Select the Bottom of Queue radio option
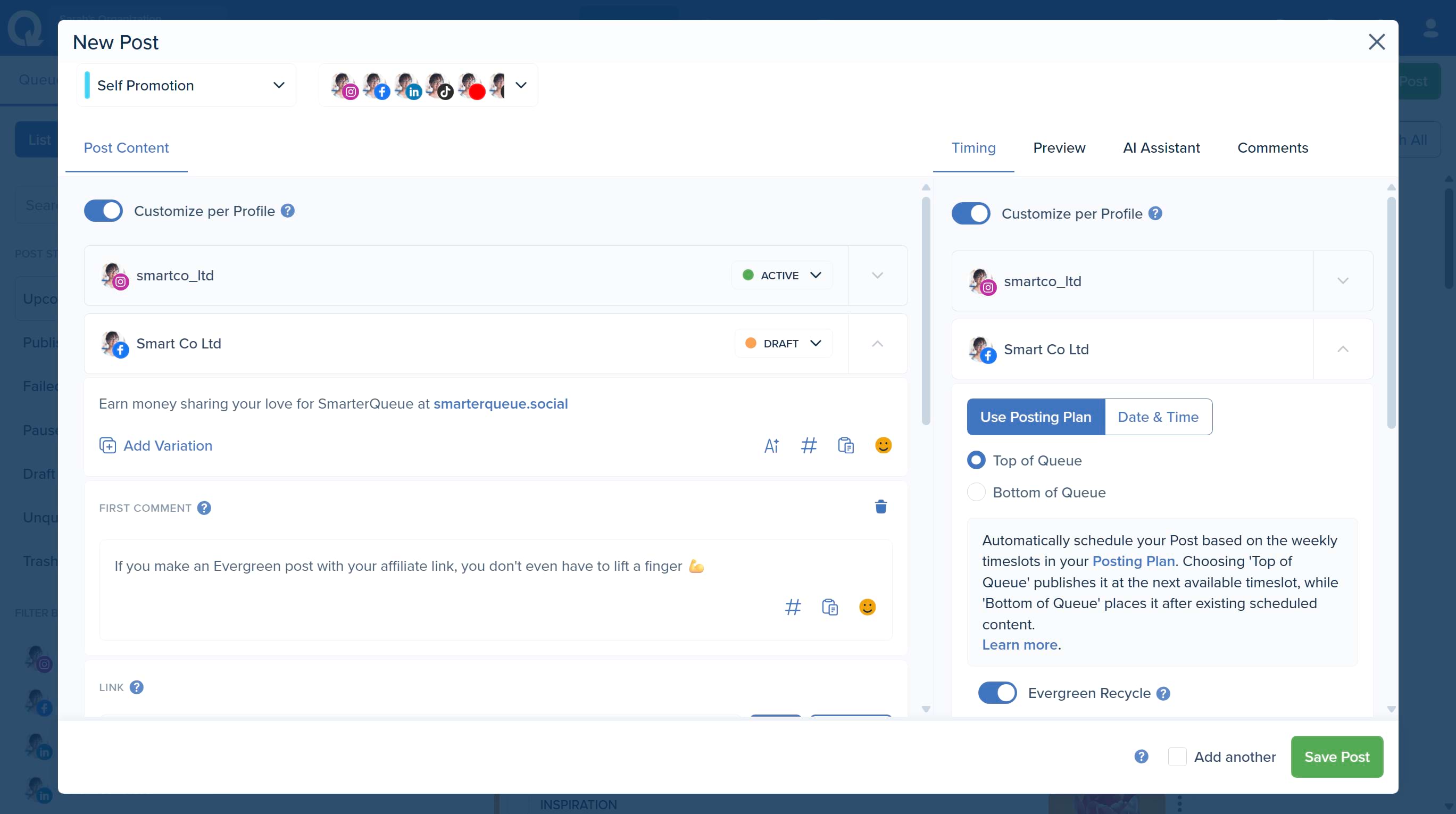The height and width of the screenshot is (814, 1456). tap(976, 492)
